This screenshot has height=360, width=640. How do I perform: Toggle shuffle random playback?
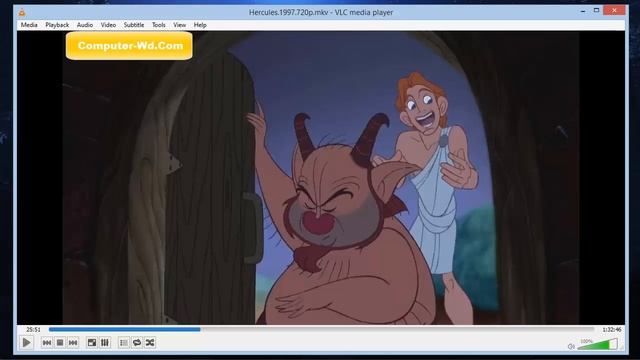pos(150,342)
